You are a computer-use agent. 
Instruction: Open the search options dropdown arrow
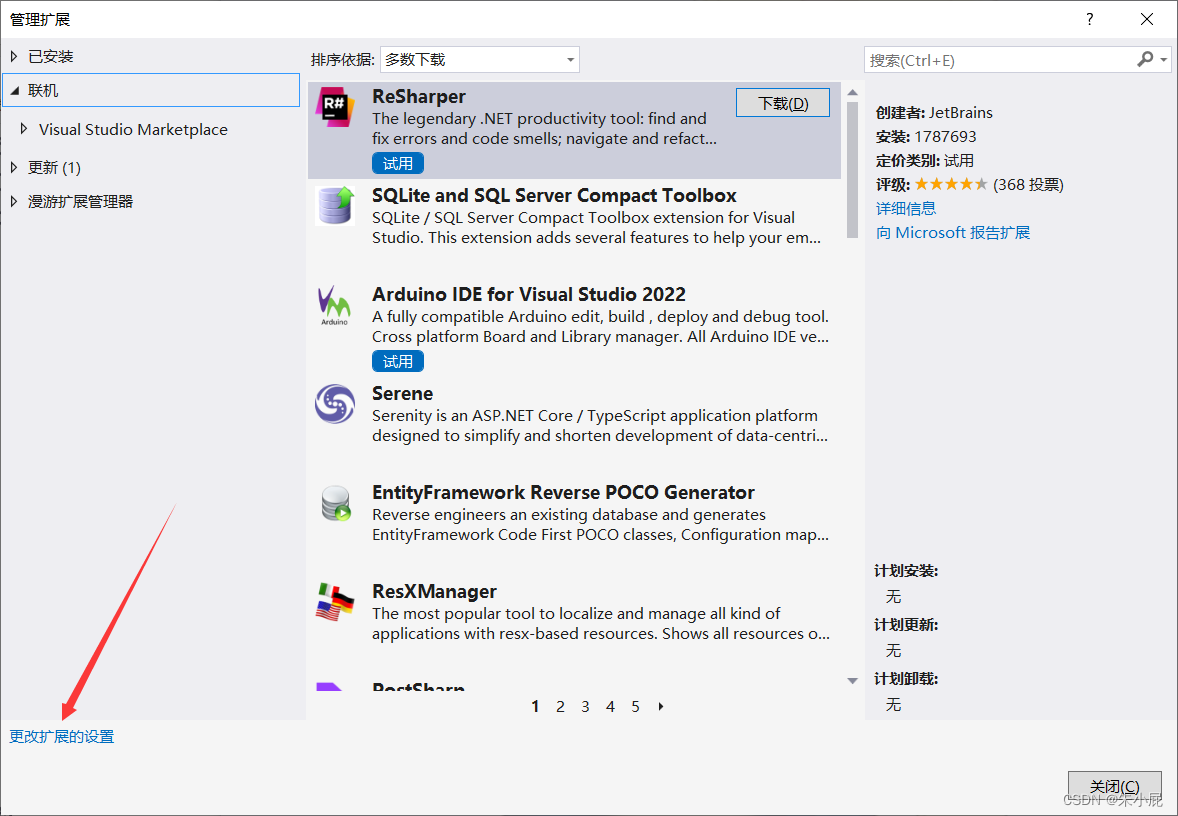pos(1164,59)
